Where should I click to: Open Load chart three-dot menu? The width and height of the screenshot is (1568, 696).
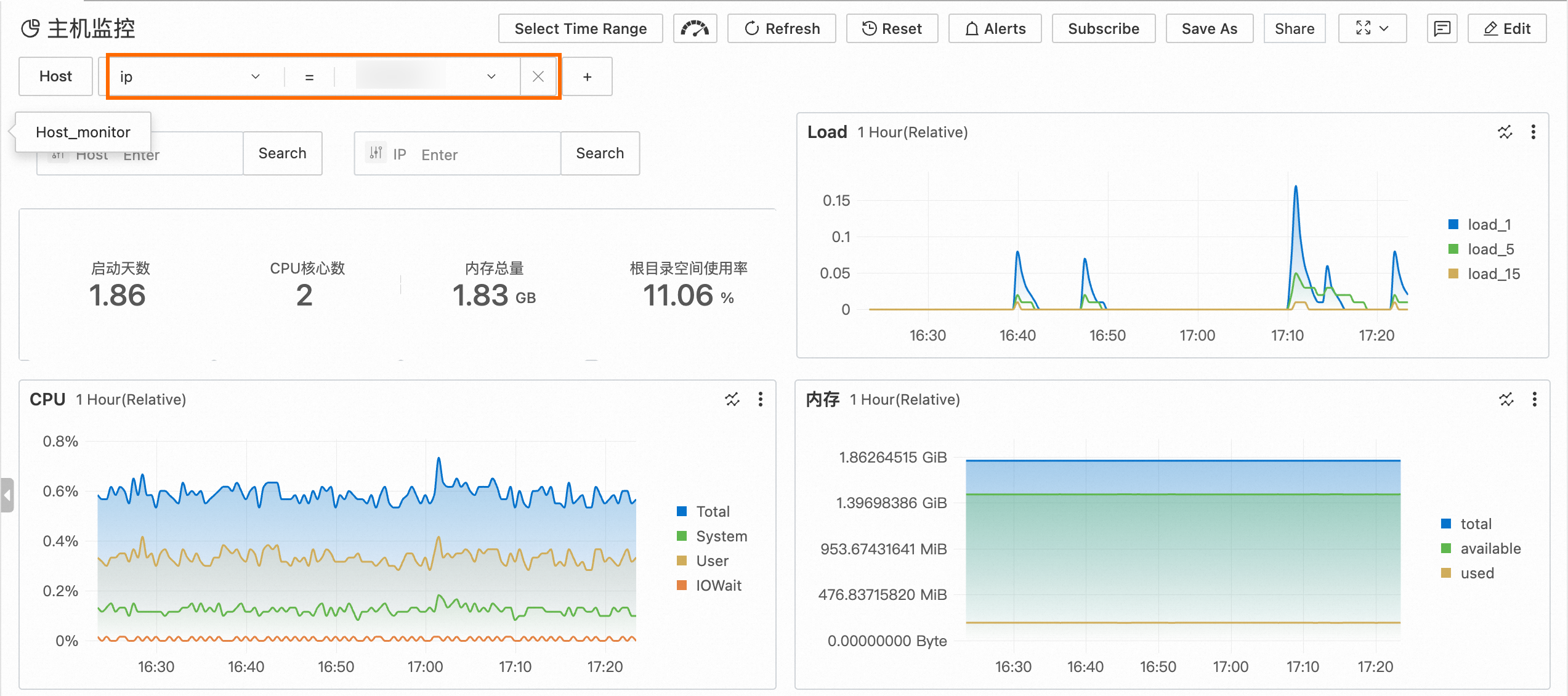pyautogui.click(x=1533, y=132)
